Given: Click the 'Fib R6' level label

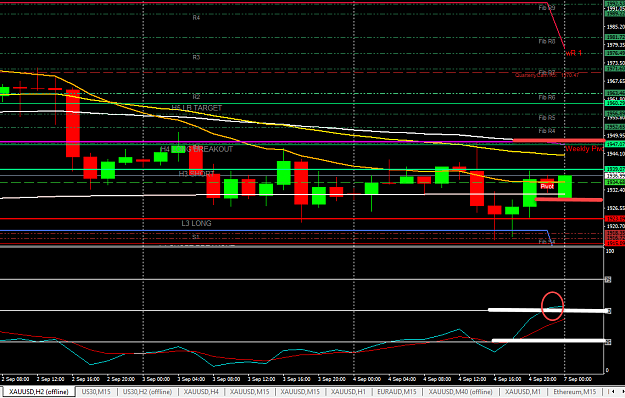Looking at the screenshot, I should (x=547, y=98).
